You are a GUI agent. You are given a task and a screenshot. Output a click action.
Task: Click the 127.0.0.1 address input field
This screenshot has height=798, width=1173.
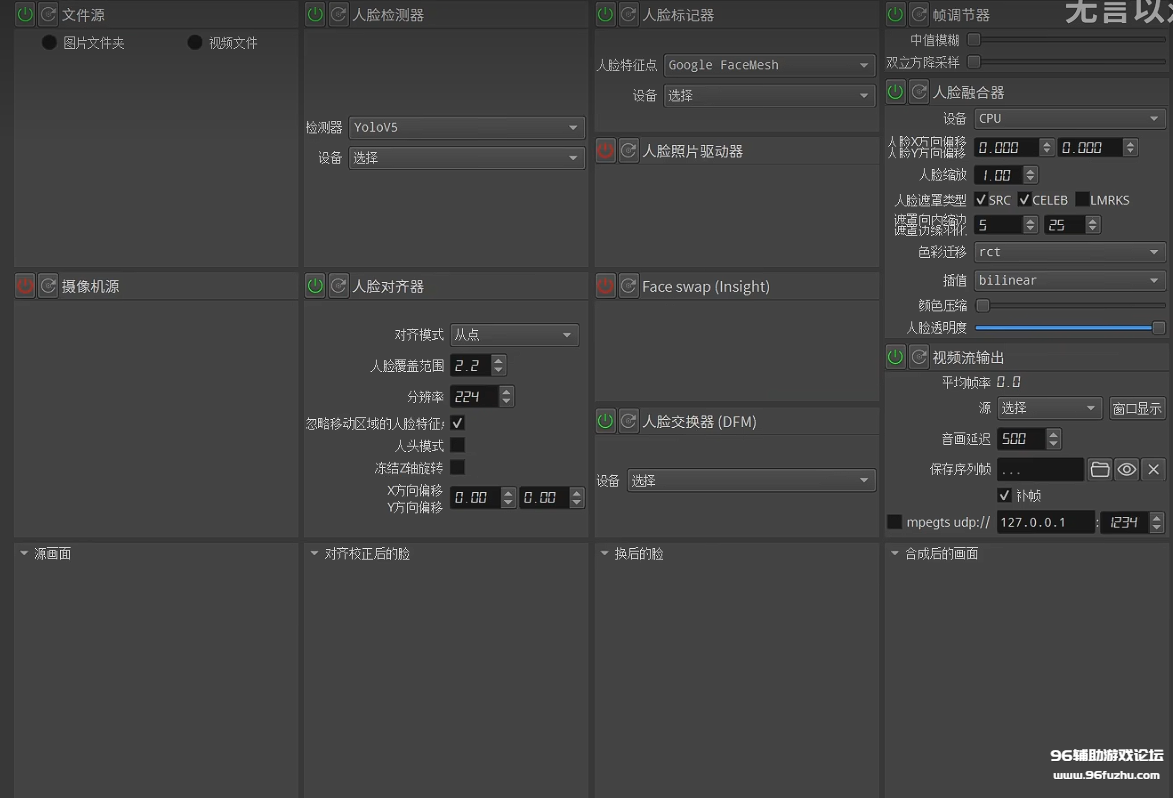point(1044,522)
